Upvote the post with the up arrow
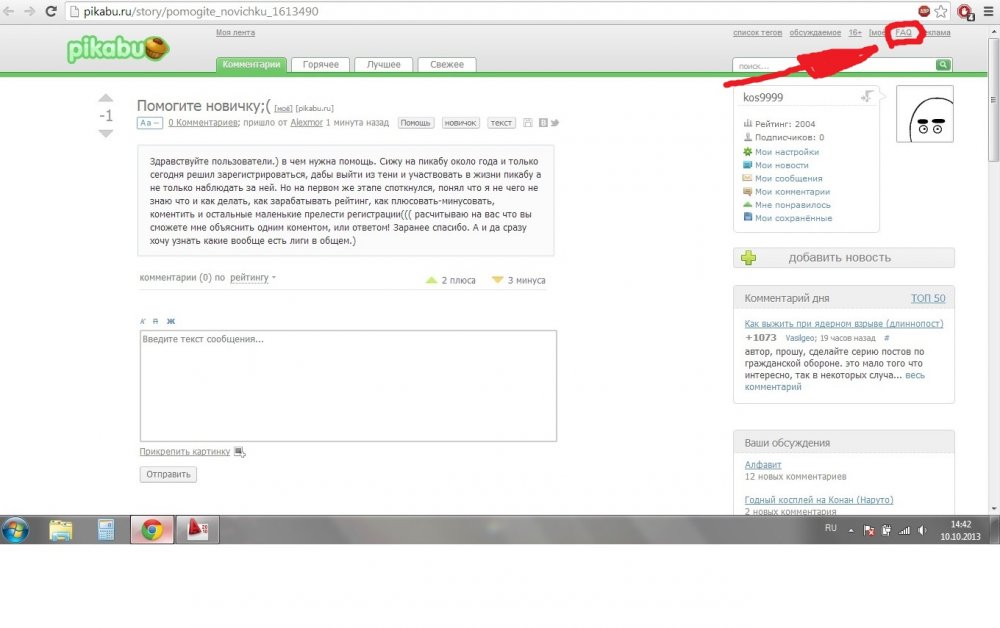Screen dimensions: 1000x628 pyautogui.click(x=106, y=98)
